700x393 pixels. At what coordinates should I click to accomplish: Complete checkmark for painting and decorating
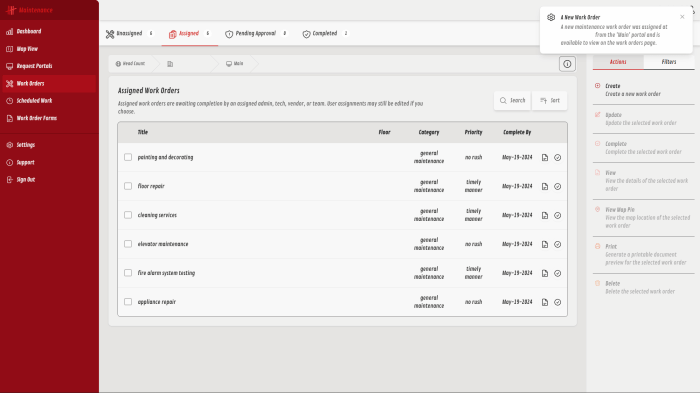tap(558, 158)
